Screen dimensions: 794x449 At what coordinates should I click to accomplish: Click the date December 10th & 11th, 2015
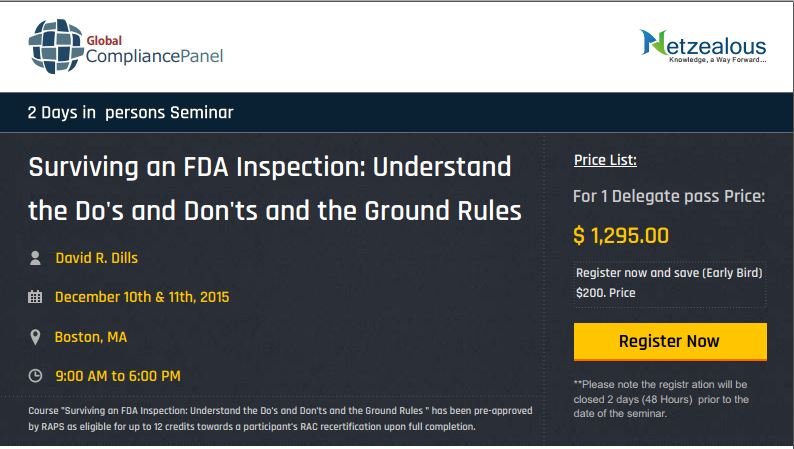(x=142, y=297)
